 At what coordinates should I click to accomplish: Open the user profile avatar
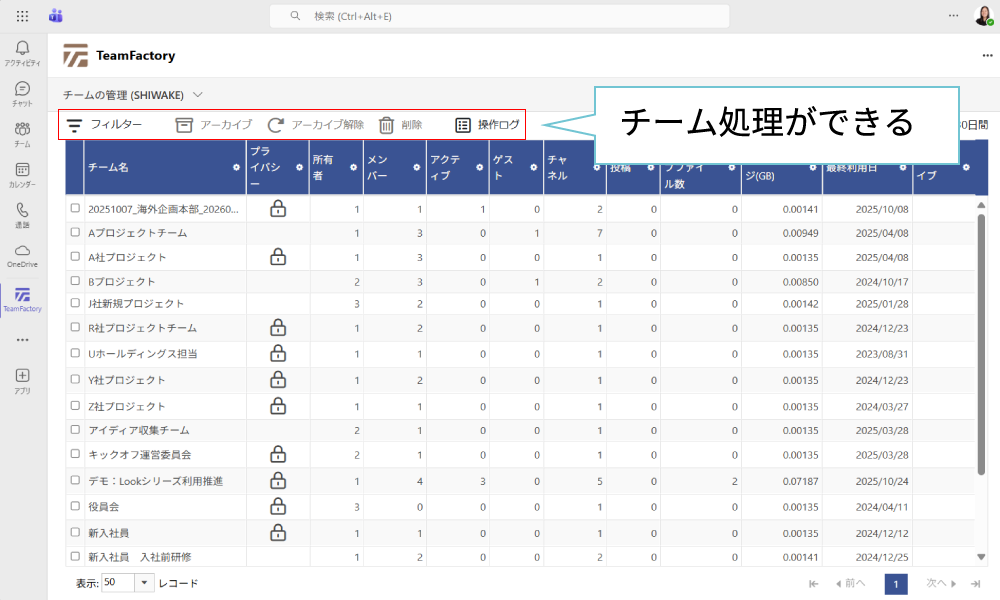coord(983,16)
